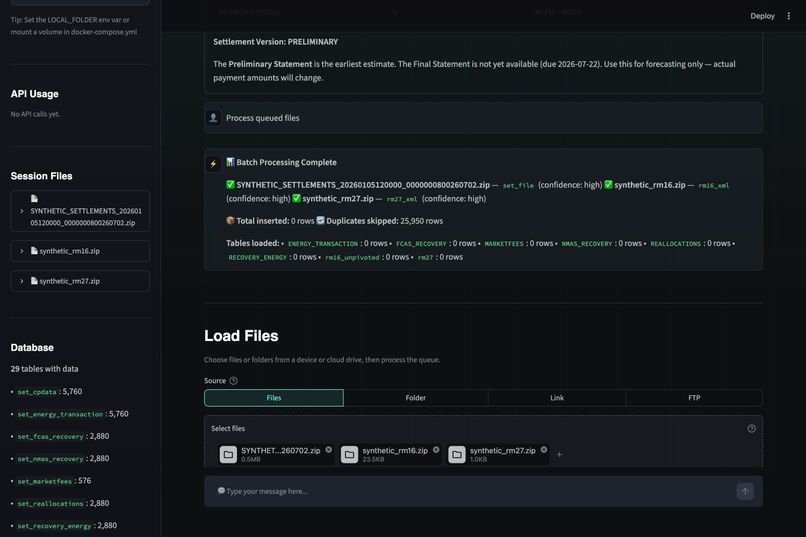Image resolution: width=806 pixels, height=537 pixels.
Task: Click the API Usage heading
Action: click(34, 94)
